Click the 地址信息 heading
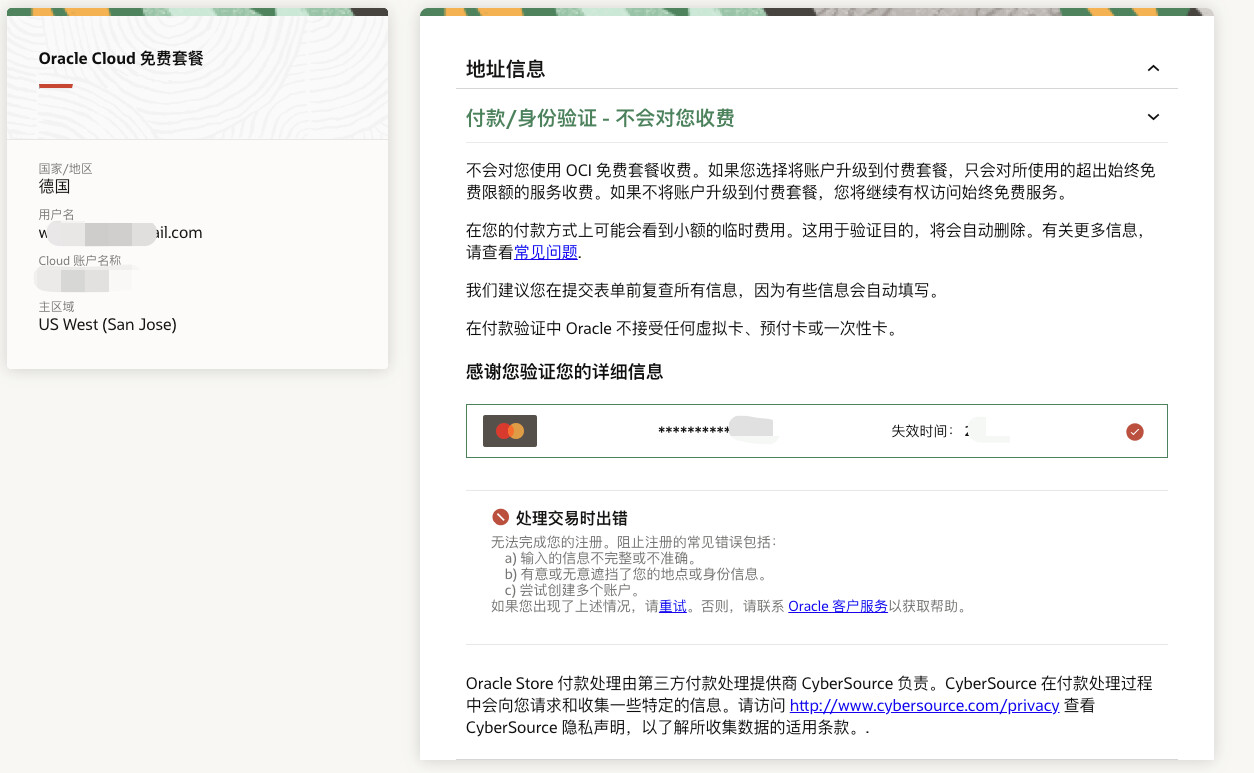The height and width of the screenshot is (773, 1254). tap(505, 69)
